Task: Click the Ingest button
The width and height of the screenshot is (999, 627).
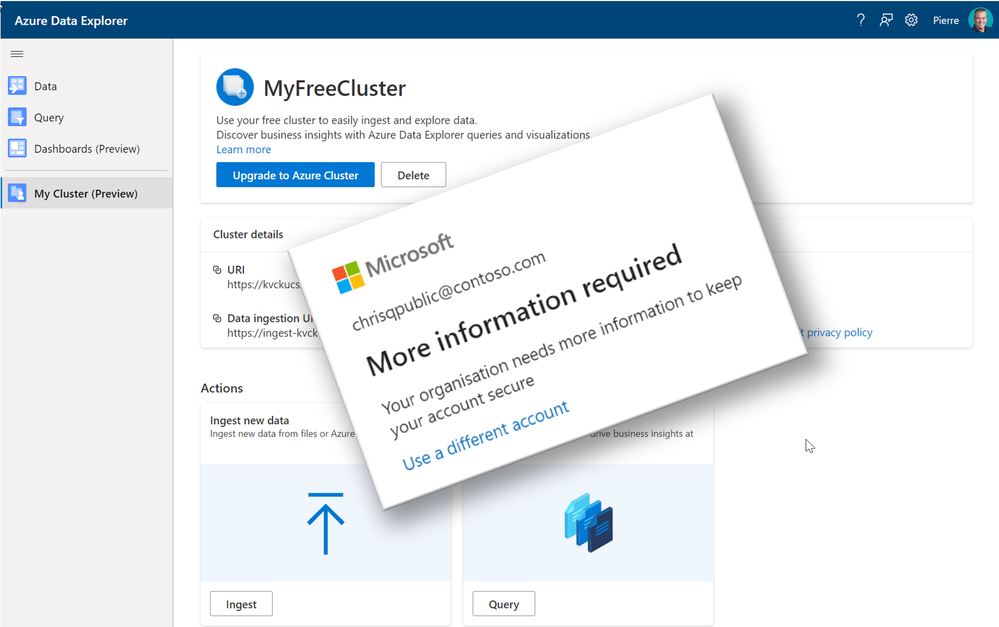Action: [x=241, y=604]
